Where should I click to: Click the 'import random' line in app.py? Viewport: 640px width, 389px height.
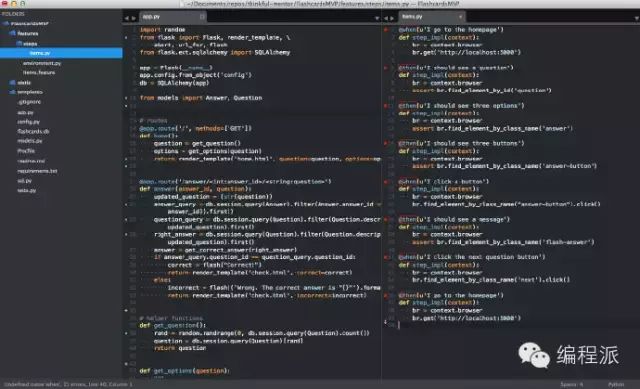(162, 30)
